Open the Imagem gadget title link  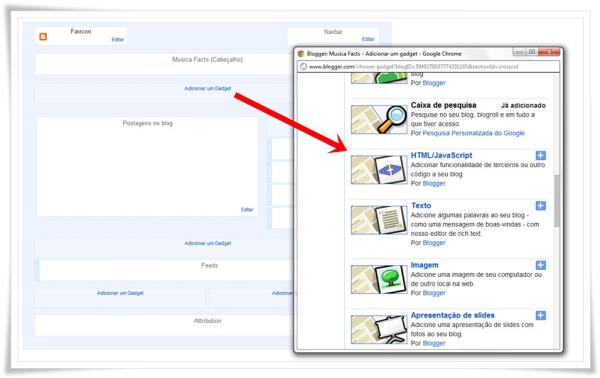pos(424,265)
